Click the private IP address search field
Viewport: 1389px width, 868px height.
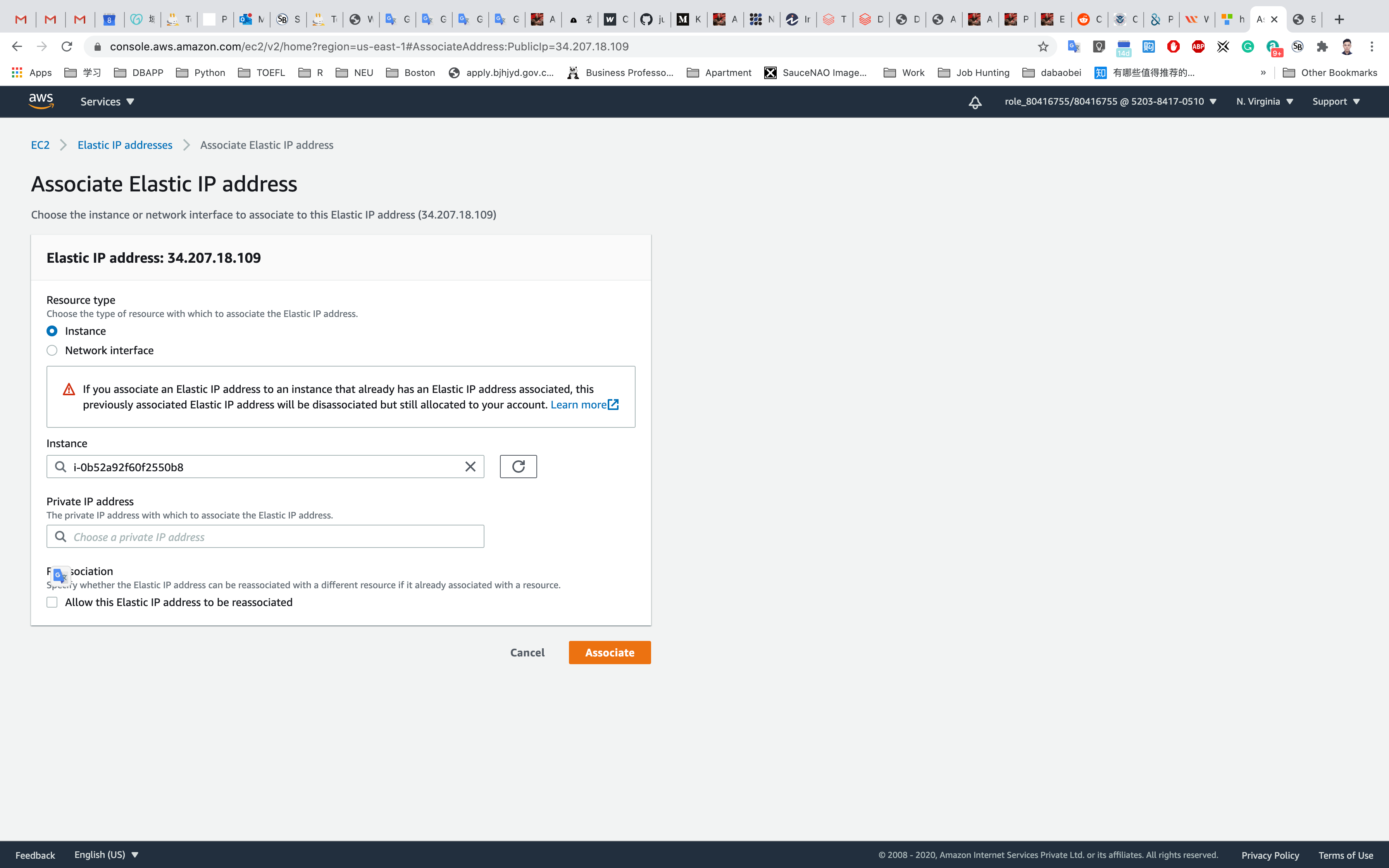[x=265, y=537]
